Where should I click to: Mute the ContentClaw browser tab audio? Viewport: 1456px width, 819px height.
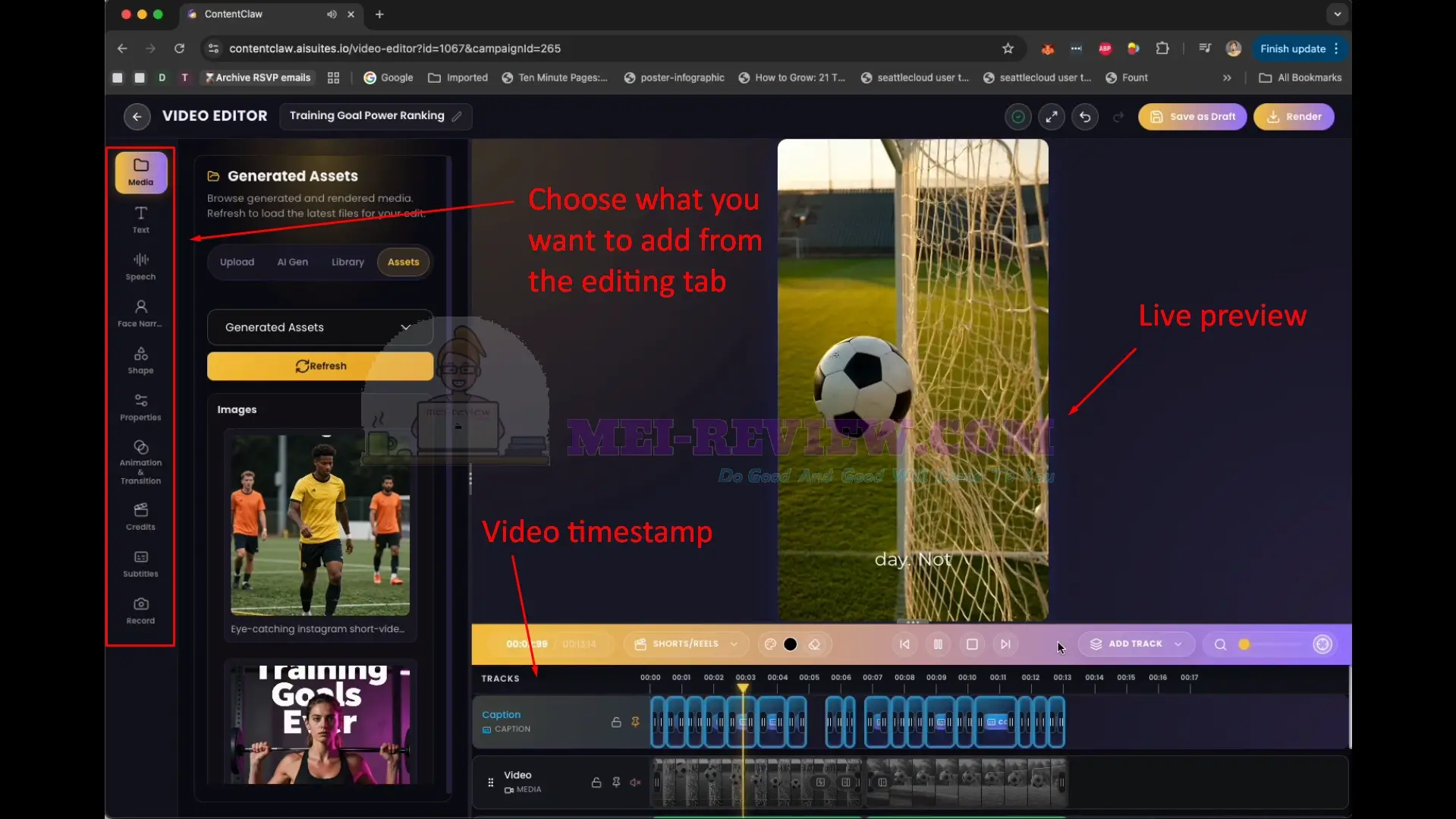click(x=332, y=14)
